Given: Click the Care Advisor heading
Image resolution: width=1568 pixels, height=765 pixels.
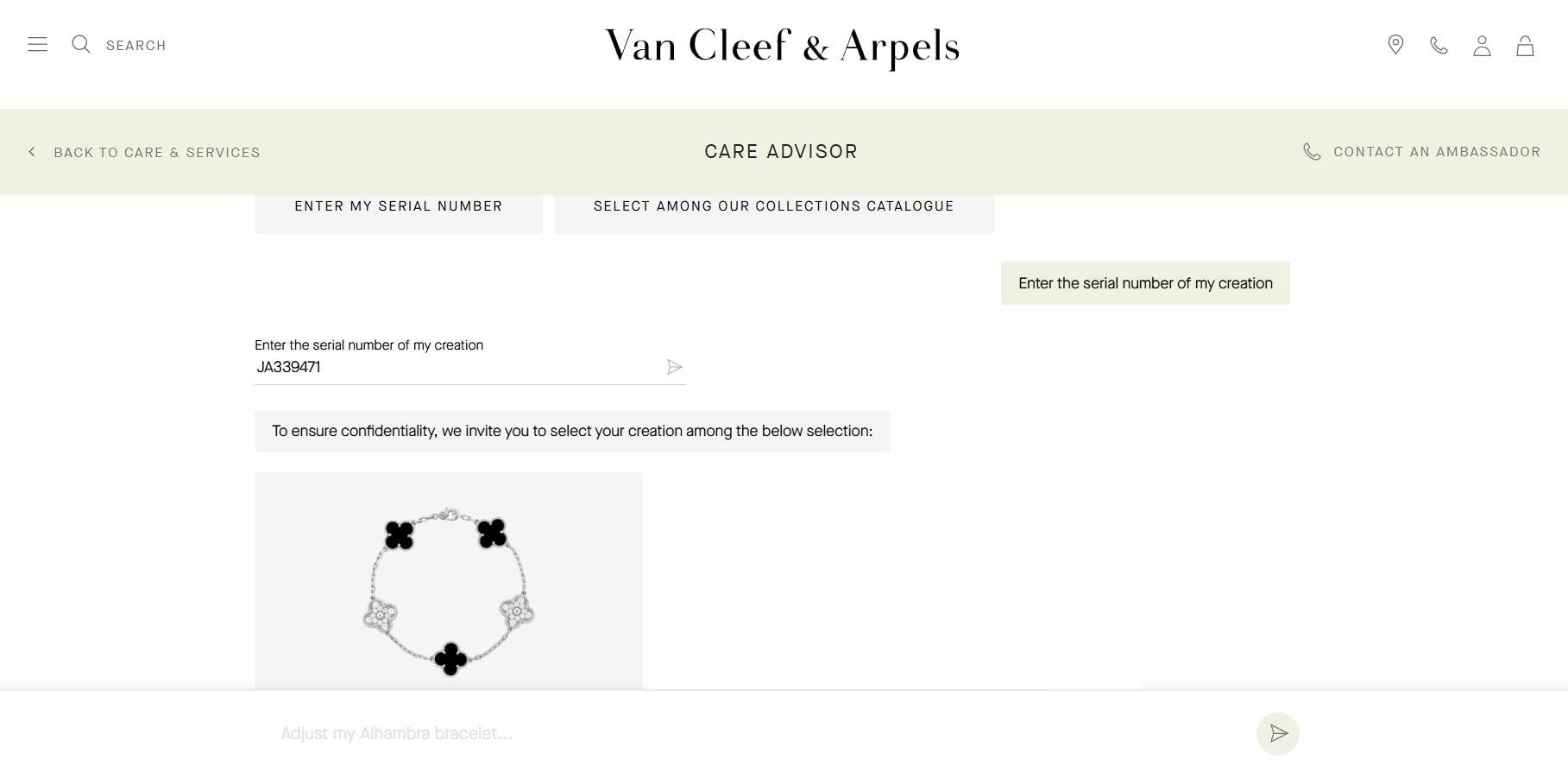Looking at the screenshot, I should click(781, 152).
